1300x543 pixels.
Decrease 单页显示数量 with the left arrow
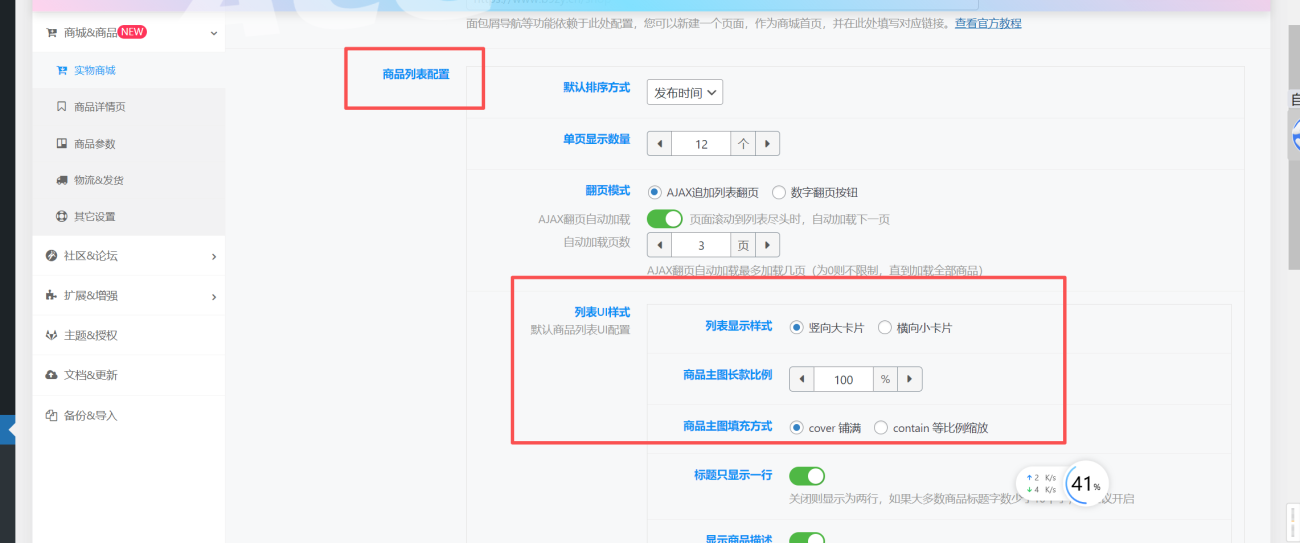(660, 144)
